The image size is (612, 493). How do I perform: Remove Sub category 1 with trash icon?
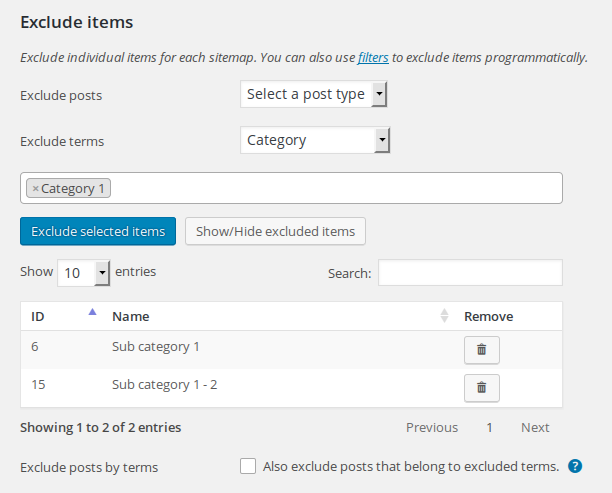pos(482,350)
